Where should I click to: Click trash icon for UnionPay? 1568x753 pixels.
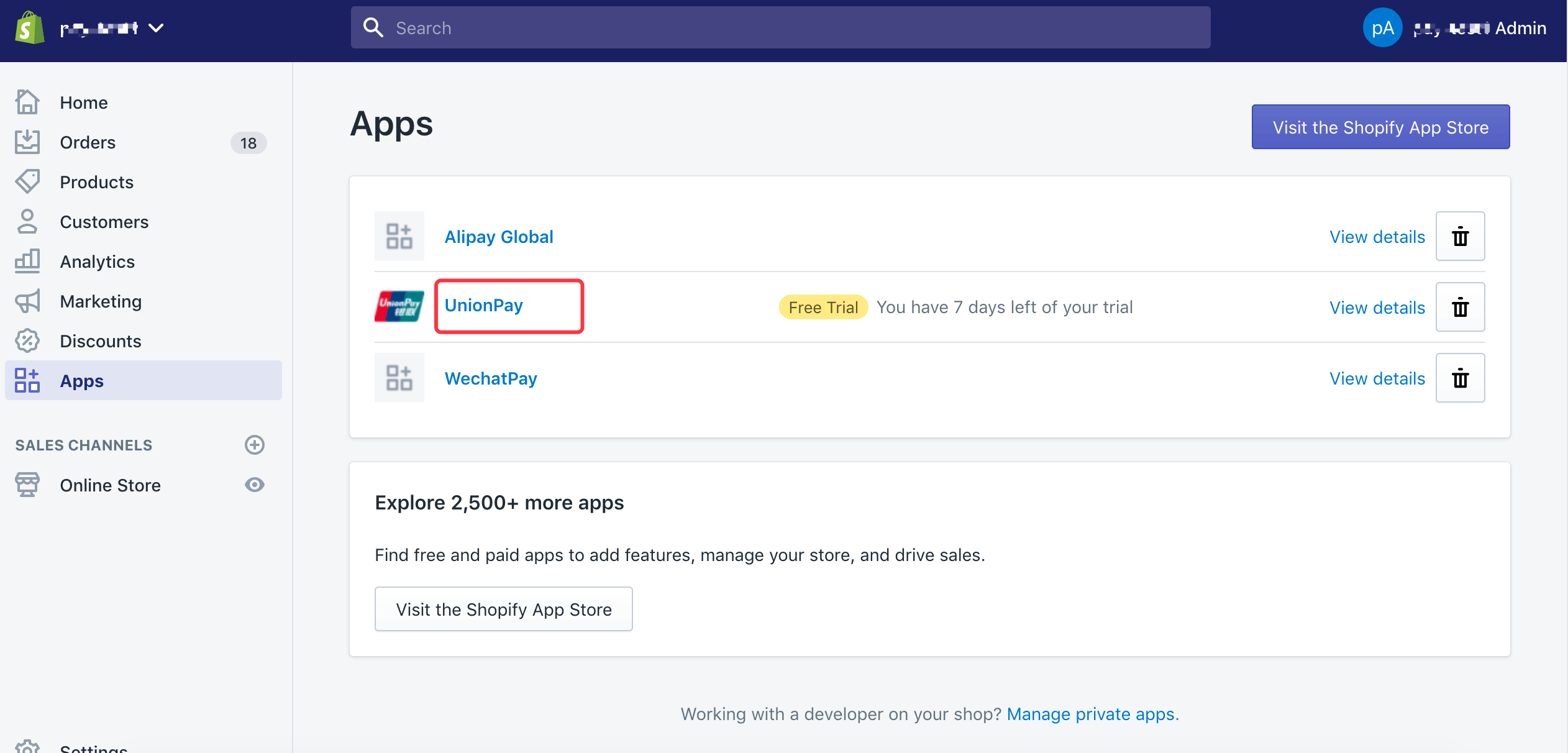1460,307
